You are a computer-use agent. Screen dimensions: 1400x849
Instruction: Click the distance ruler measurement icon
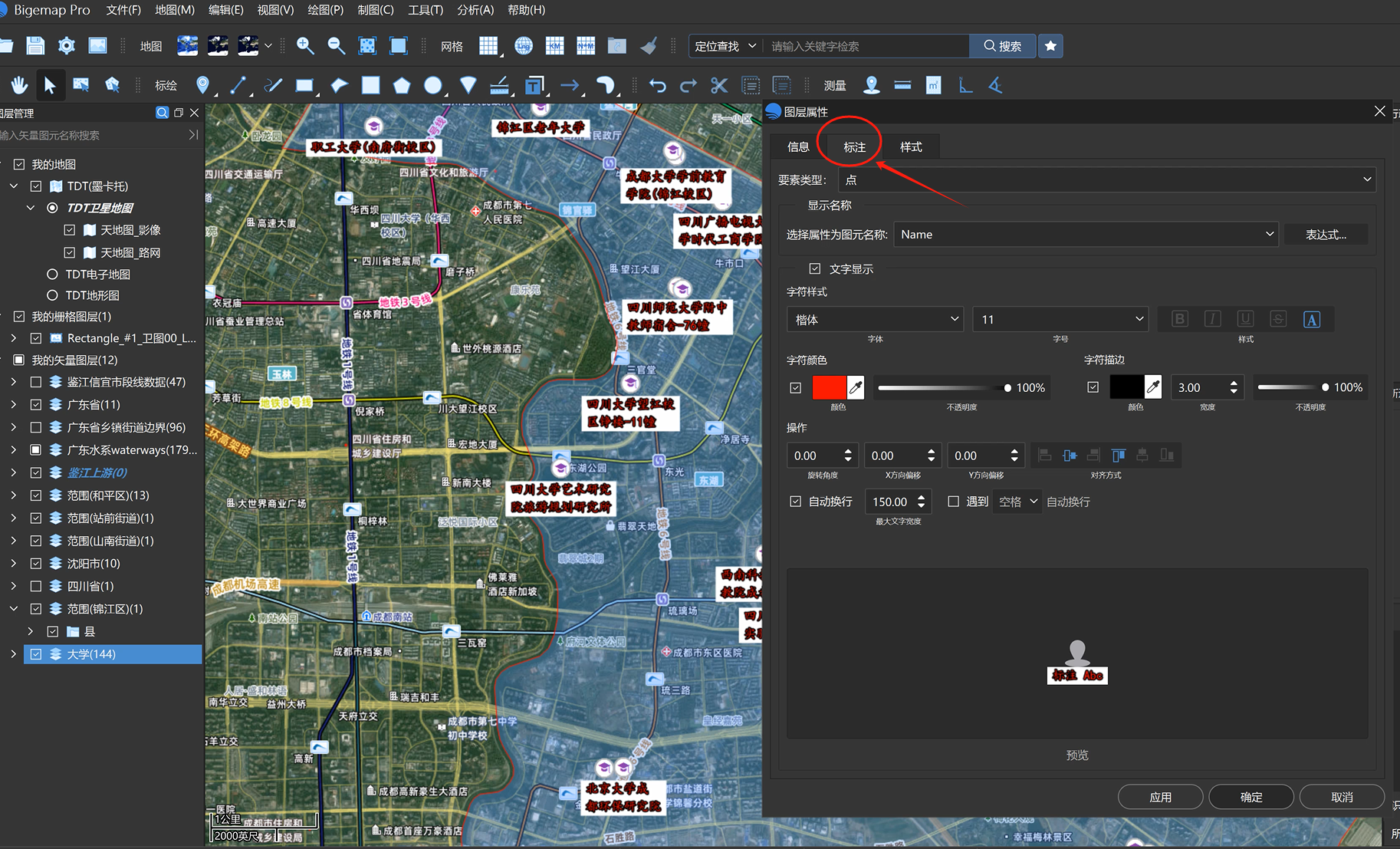(x=902, y=84)
